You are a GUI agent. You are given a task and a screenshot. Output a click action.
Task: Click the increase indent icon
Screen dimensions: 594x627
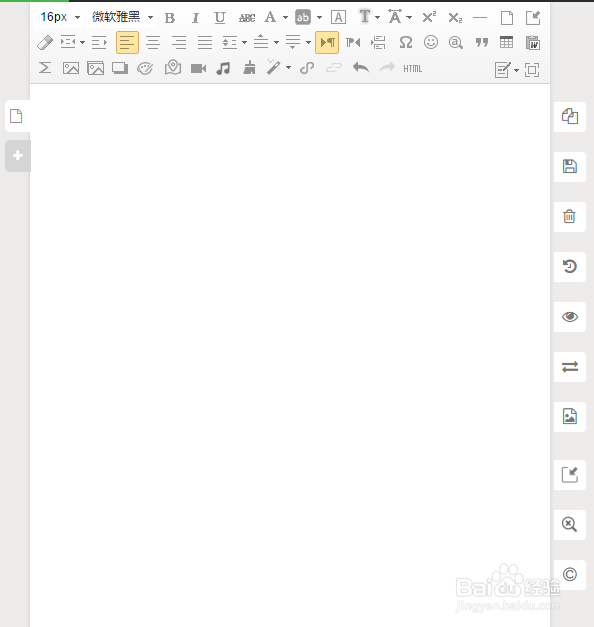click(x=99, y=42)
